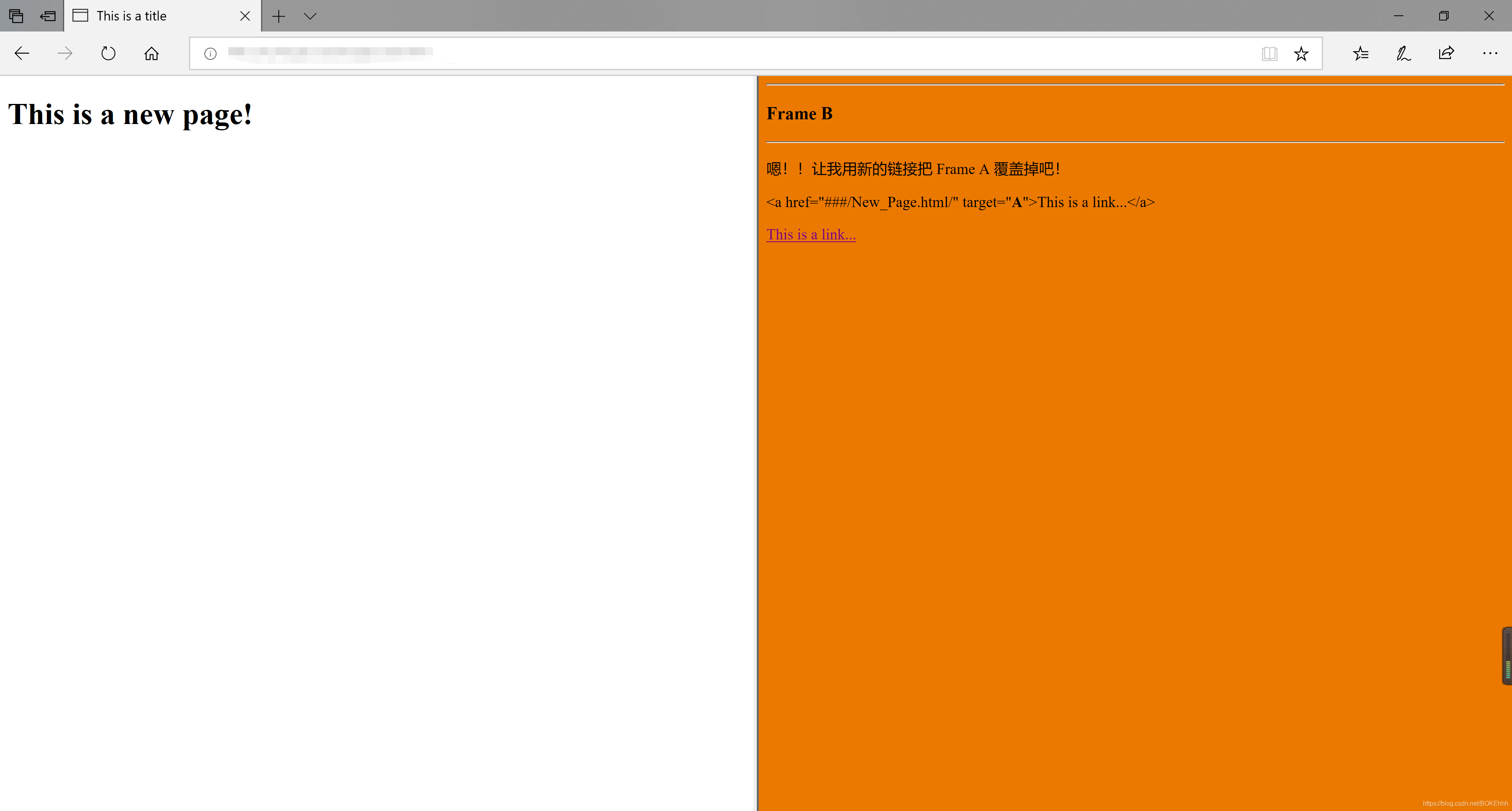This screenshot has height=811, width=1512.
Task: Refresh the current page
Action: click(x=108, y=54)
